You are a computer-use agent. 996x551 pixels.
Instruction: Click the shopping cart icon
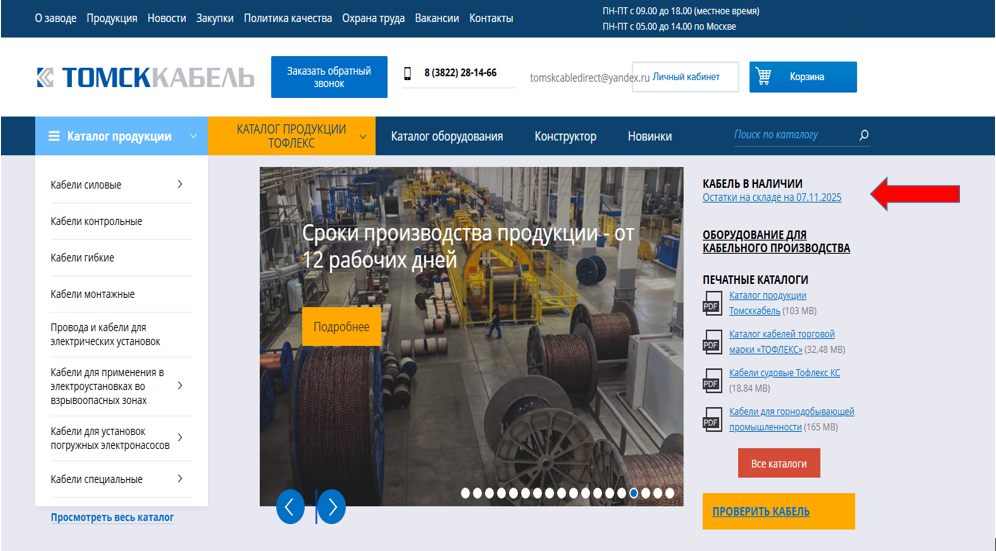764,77
